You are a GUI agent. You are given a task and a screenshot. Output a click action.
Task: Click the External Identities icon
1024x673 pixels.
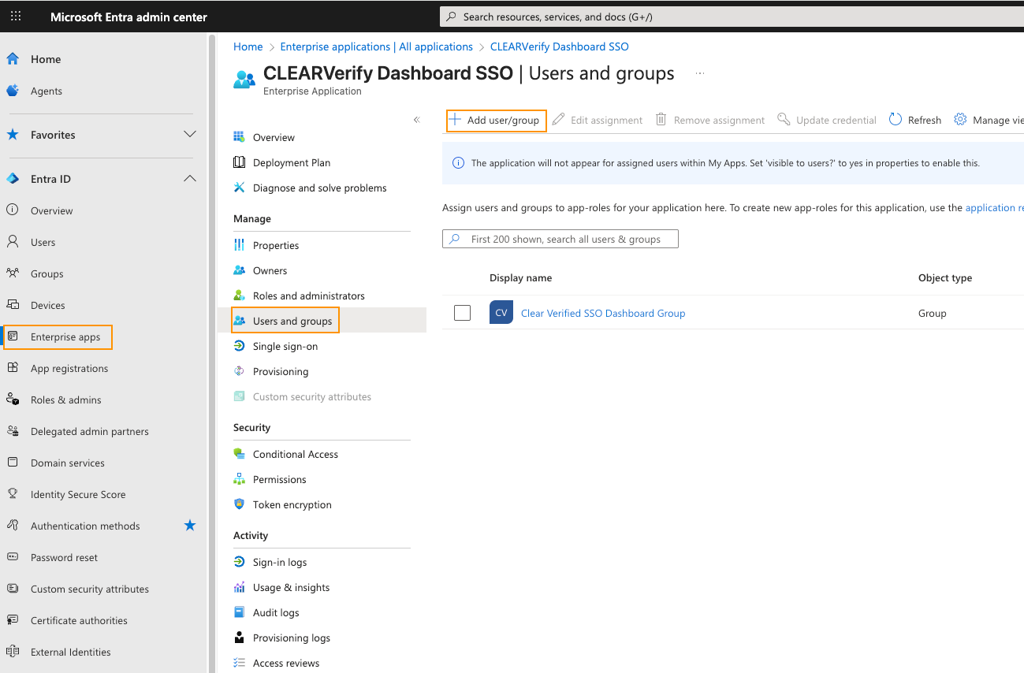click(x=12, y=651)
